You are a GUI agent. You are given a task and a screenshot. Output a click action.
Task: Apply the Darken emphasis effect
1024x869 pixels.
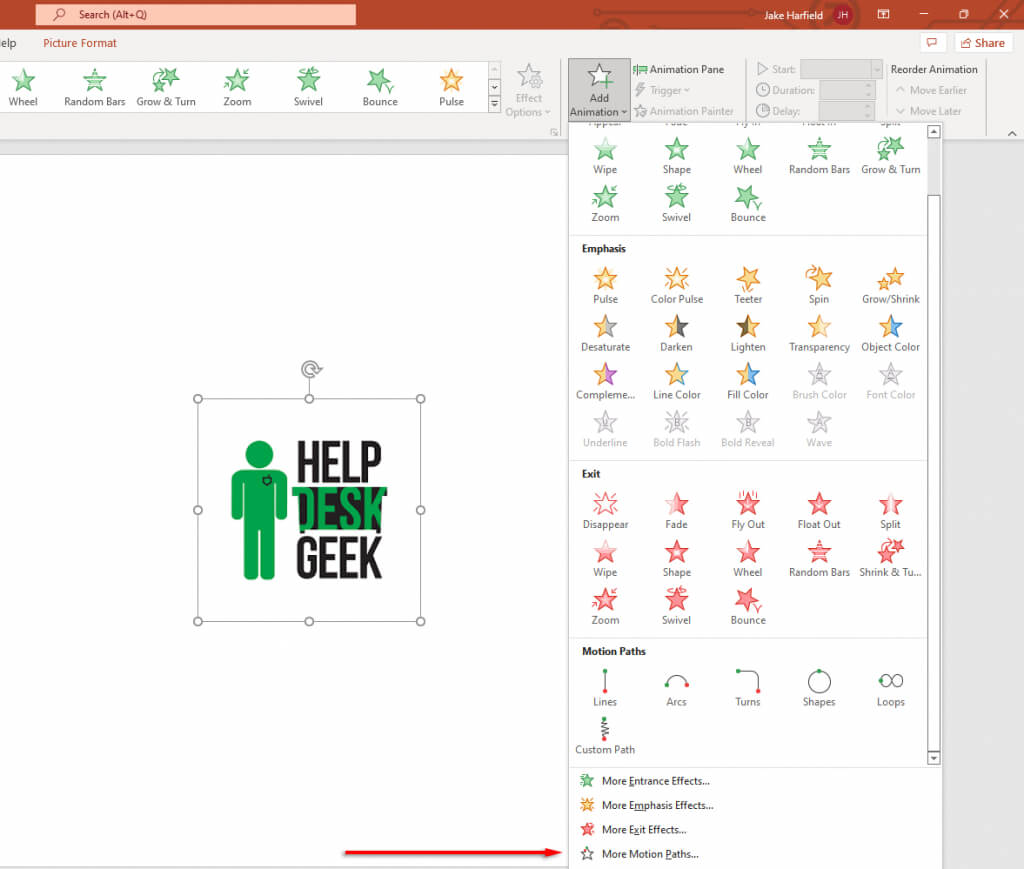pos(677,334)
